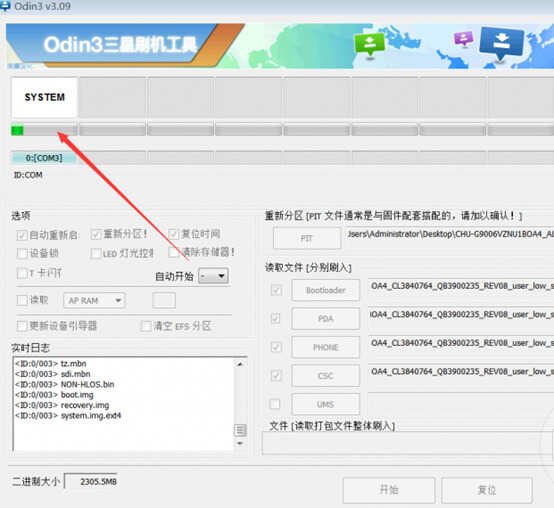Click the log scrollbar down arrow
The height and width of the screenshot is (508, 554).
pyautogui.click(x=240, y=443)
